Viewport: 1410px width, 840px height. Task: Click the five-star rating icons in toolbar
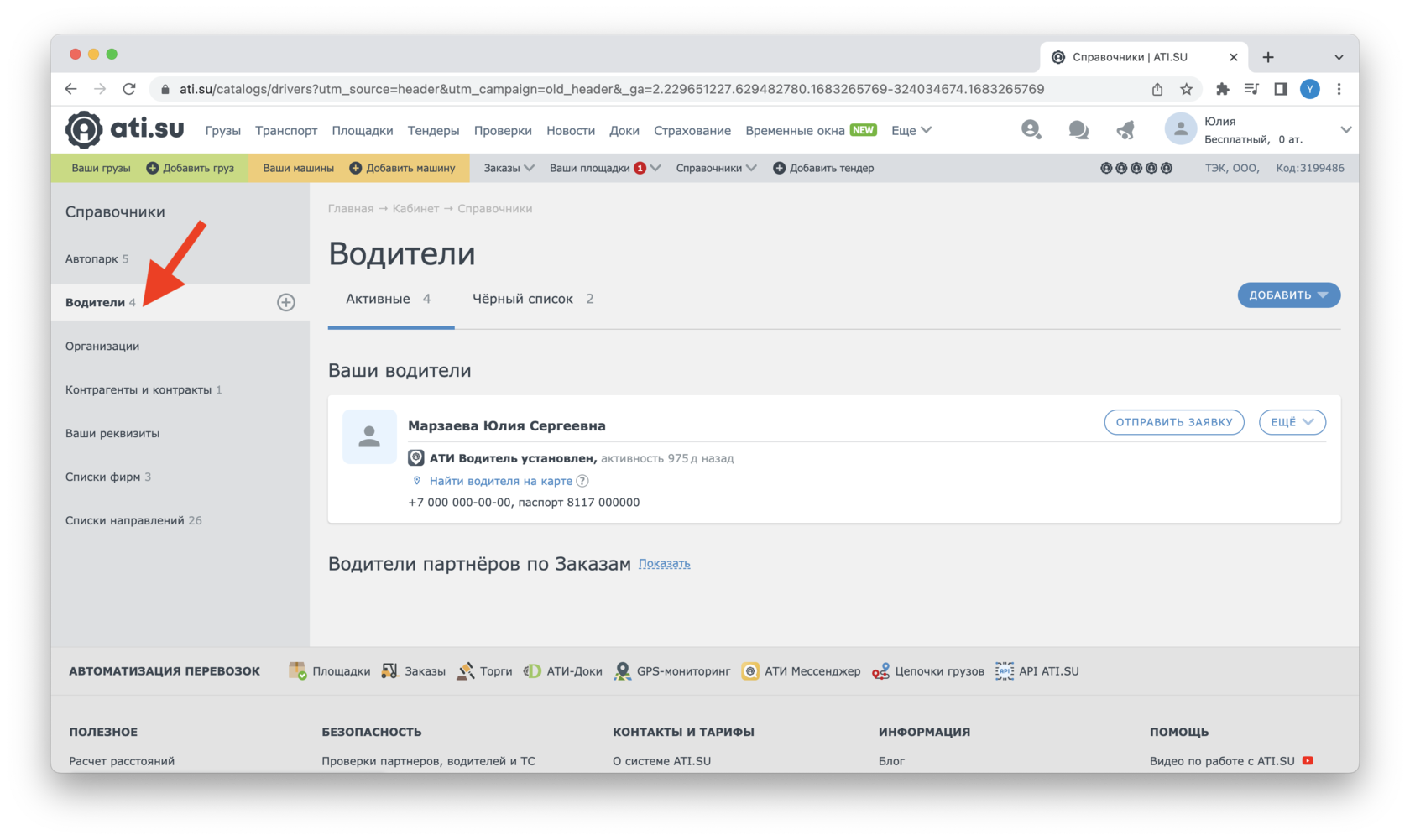pyautogui.click(x=1136, y=168)
